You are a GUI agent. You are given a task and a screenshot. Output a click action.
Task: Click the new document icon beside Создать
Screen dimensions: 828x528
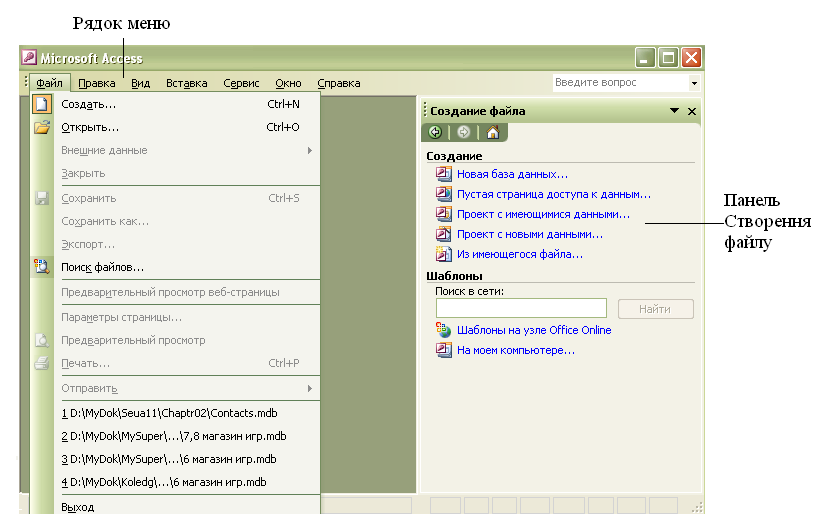pyautogui.click(x=42, y=104)
